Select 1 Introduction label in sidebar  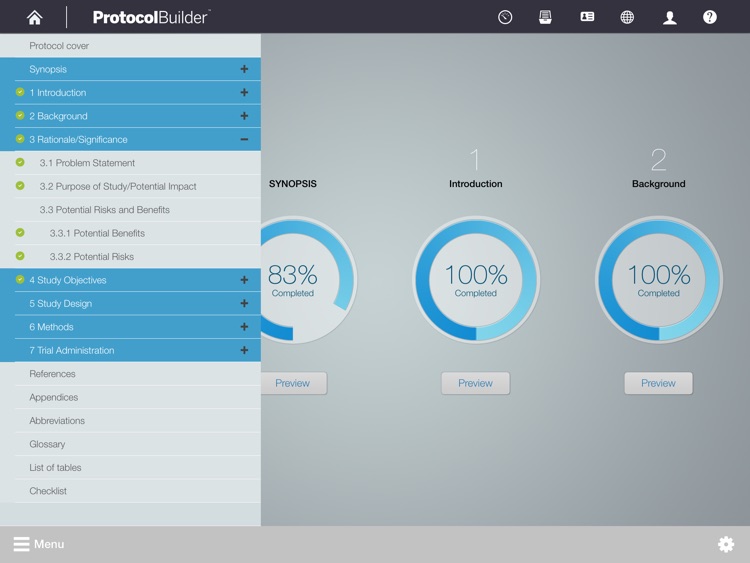[x=58, y=92]
